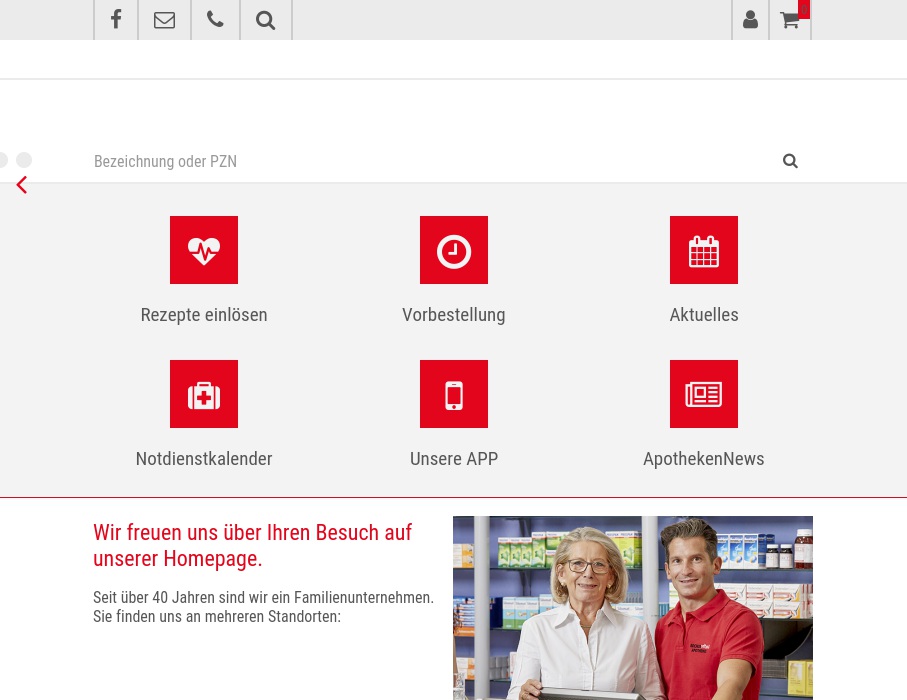Click the Rezepte einlösen link

[204, 314]
